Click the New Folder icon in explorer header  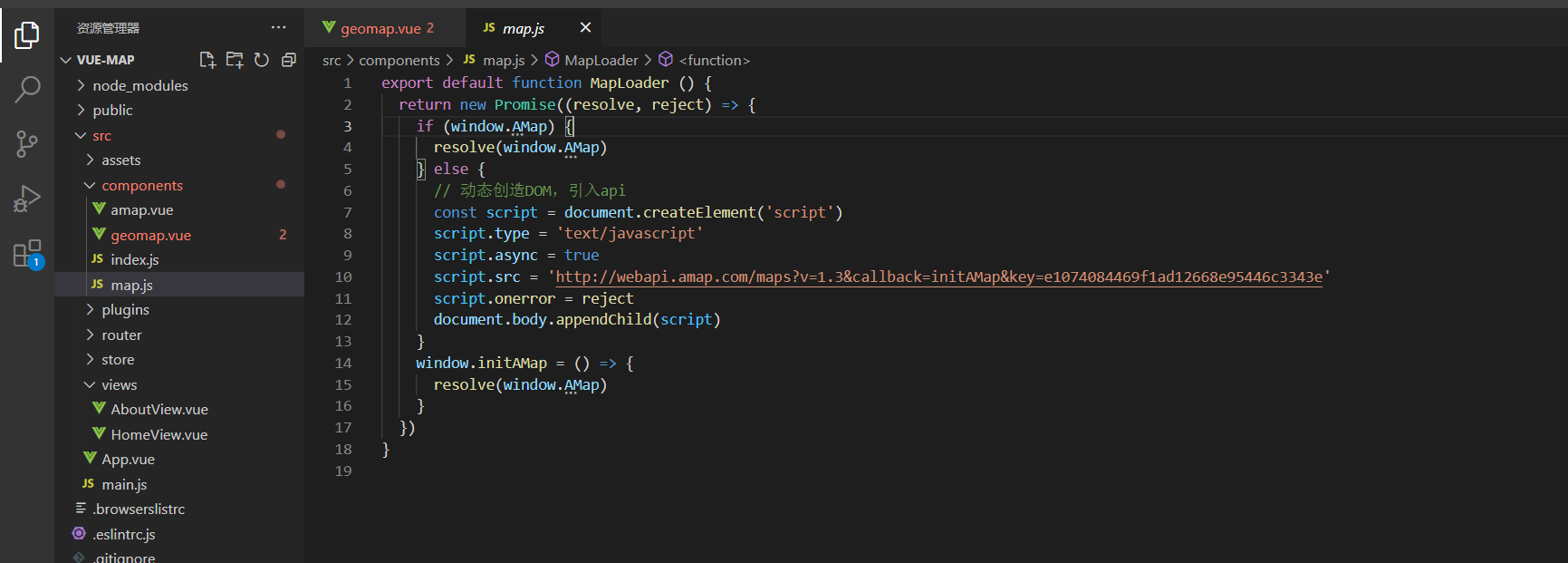(x=235, y=60)
